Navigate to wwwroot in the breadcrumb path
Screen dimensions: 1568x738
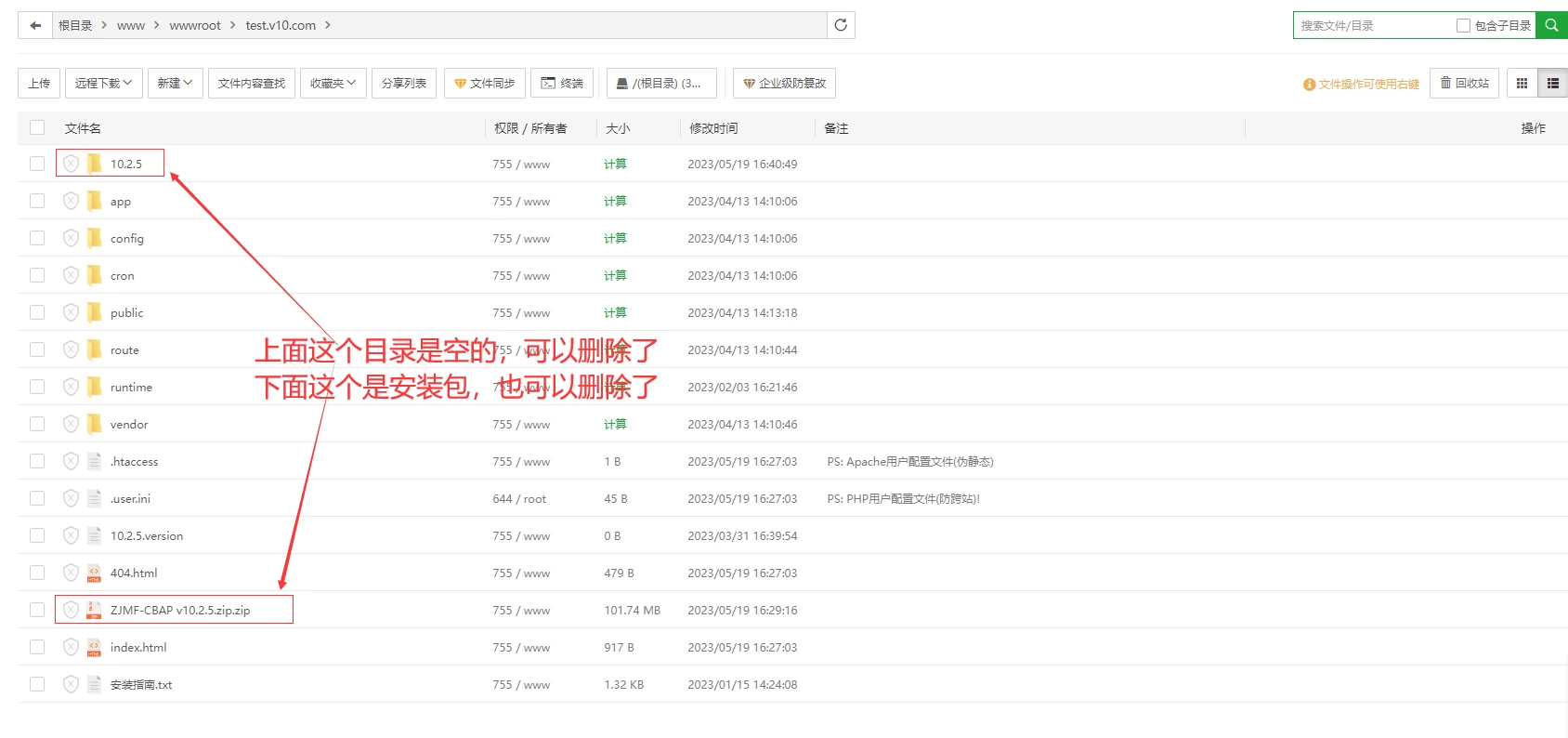click(x=195, y=25)
